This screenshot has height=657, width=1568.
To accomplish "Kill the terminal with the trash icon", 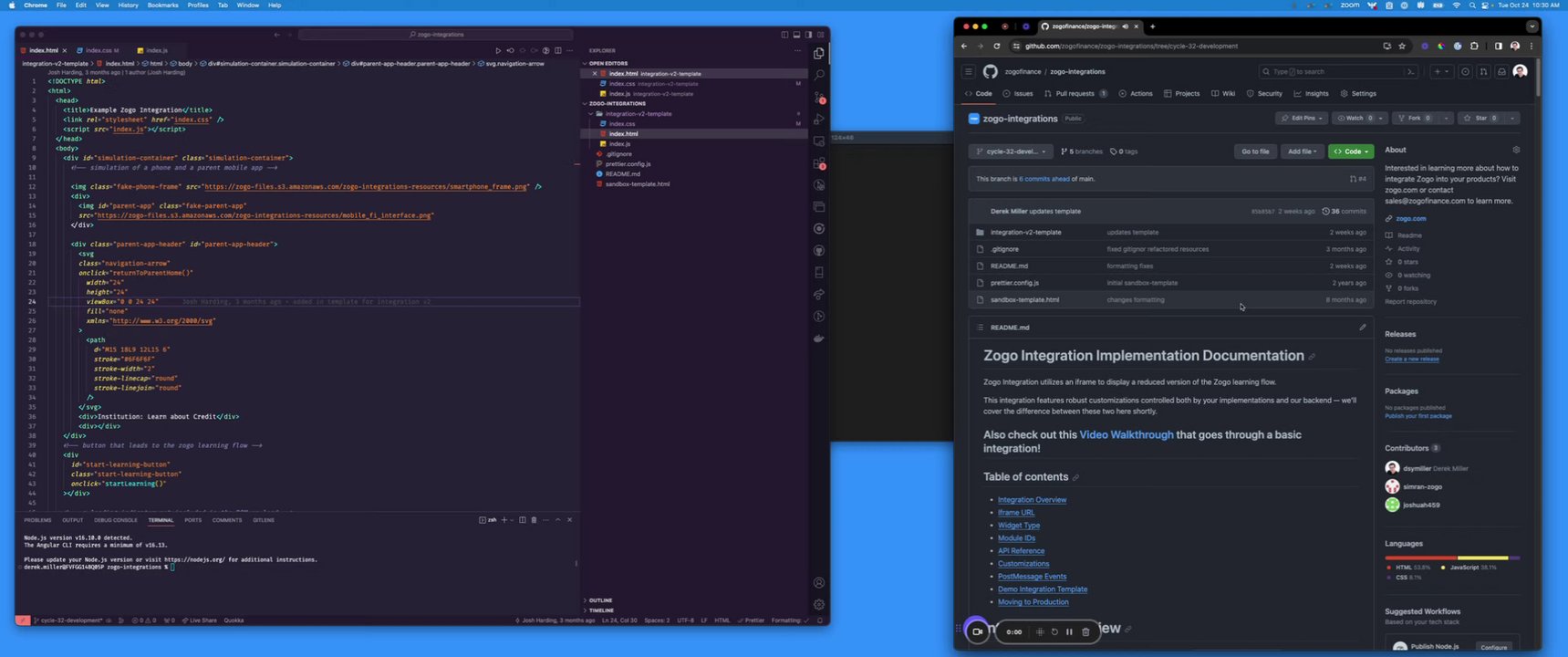I will [x=535, y=520].
